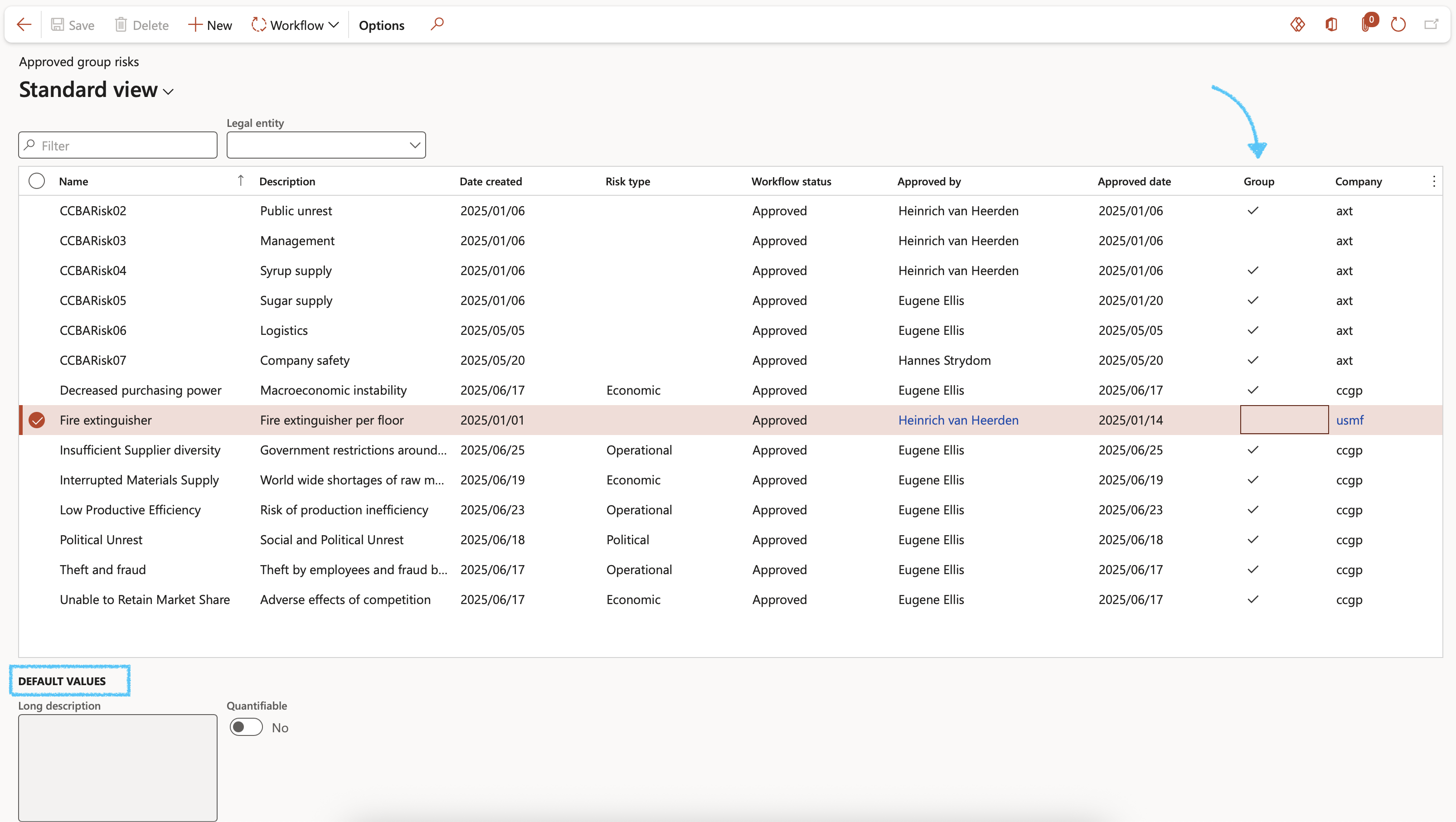The height and width of the screenshot is (822, 1456).
Task: Click the Company safety description cell
Action: pyautogui.click(x=305, y=360)
